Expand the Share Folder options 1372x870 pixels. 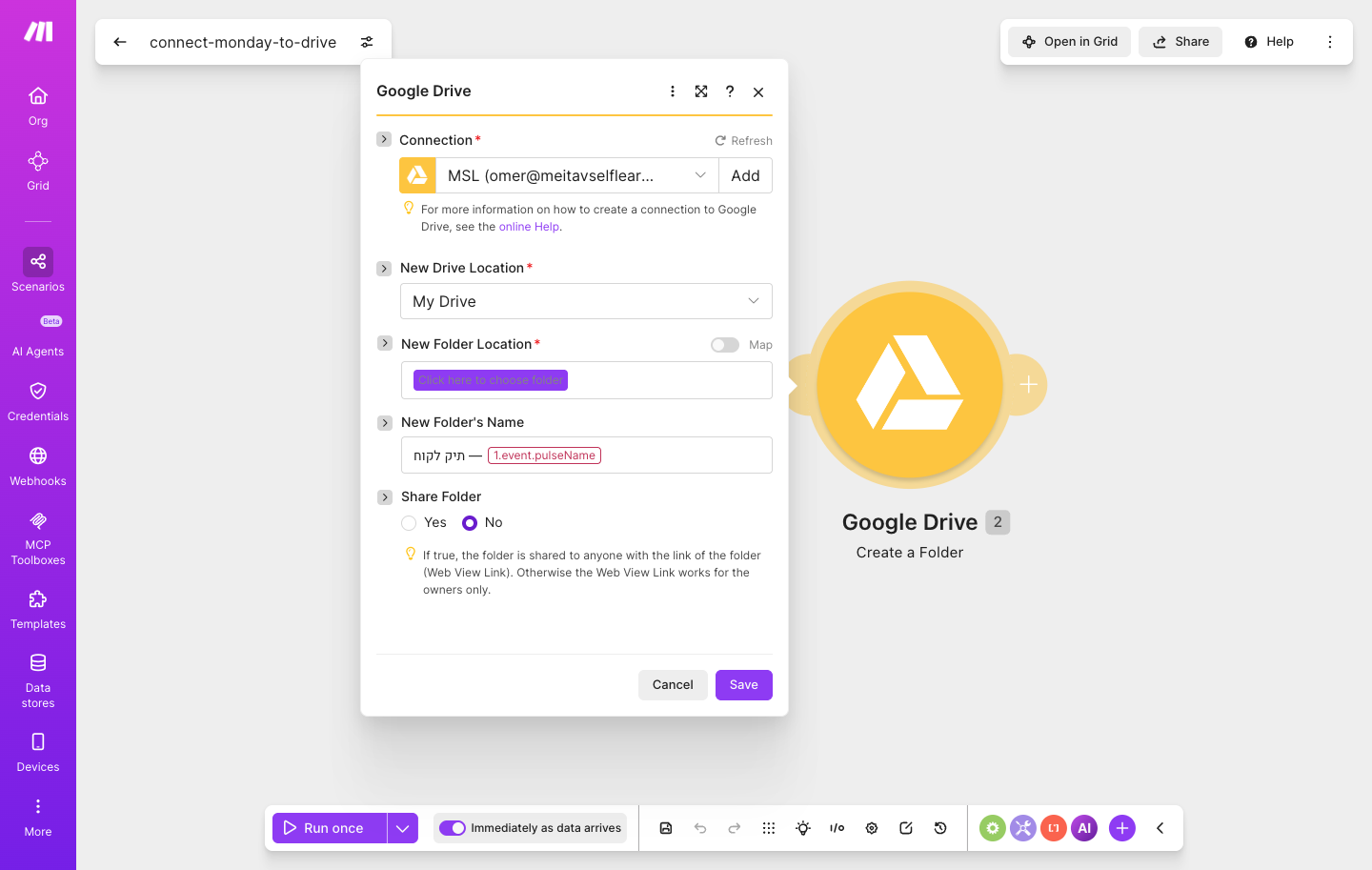coord(385,496)
